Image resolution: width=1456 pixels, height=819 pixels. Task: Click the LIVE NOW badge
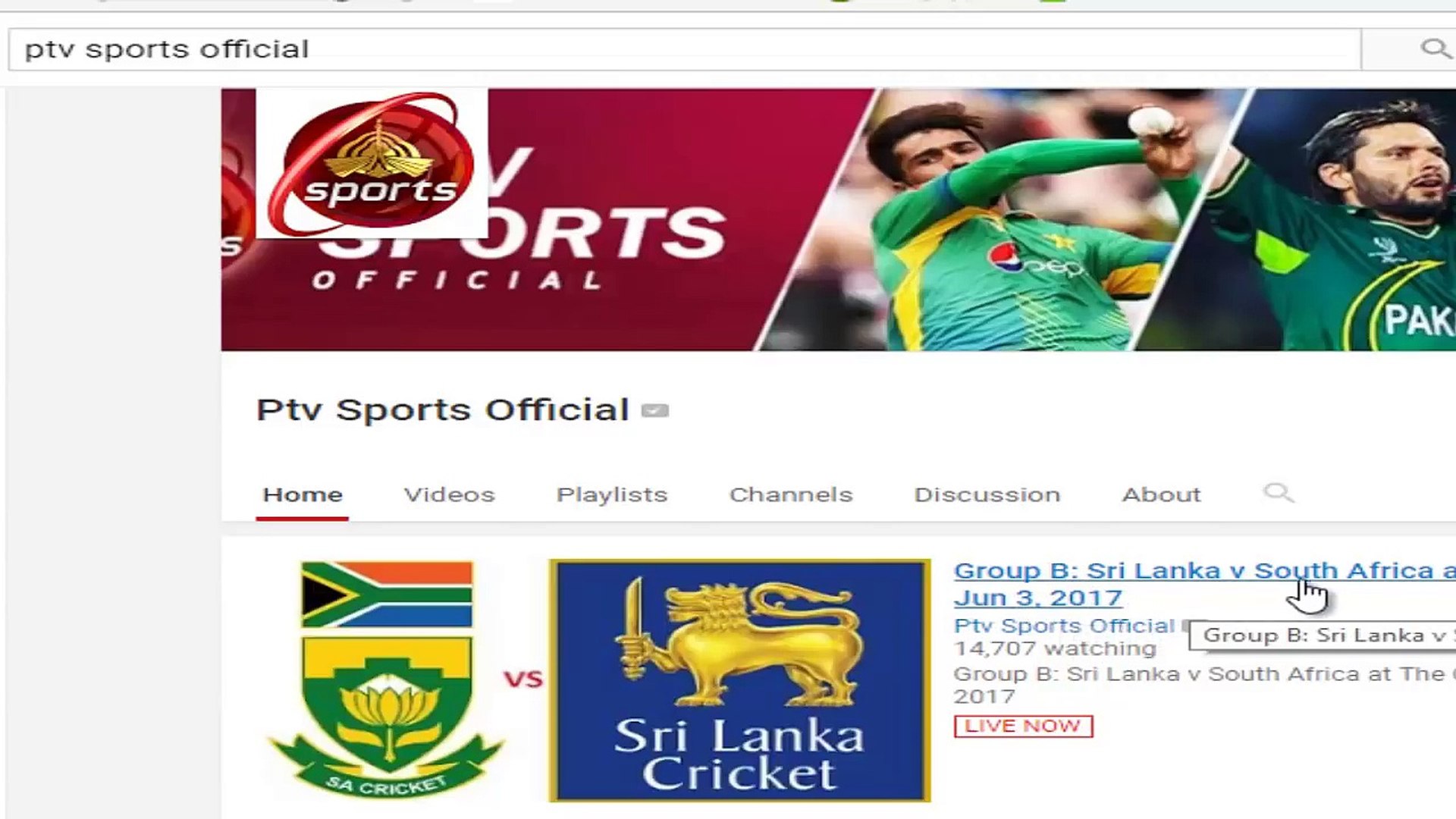(x=1022, y=726)
